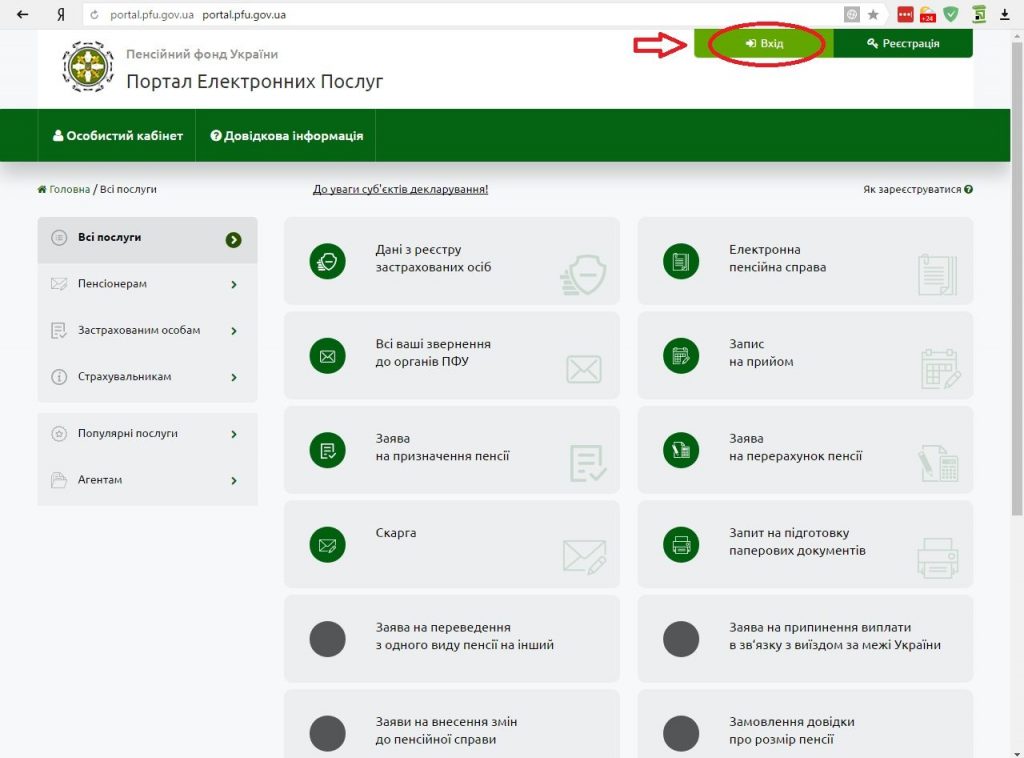Screen dimensions: 1024x758
Task: Click the Заява на призначення пенсії document icon
Action: tap(327, 450)
